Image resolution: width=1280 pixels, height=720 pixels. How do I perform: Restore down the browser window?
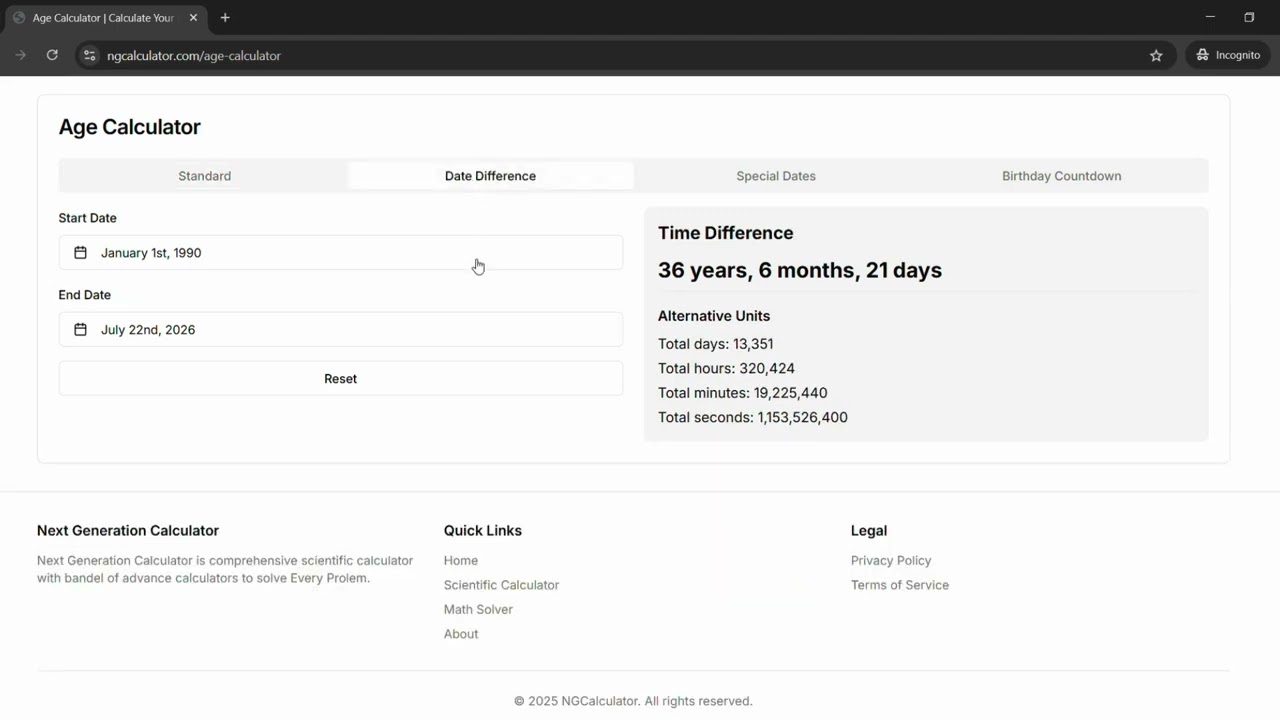1249,17
